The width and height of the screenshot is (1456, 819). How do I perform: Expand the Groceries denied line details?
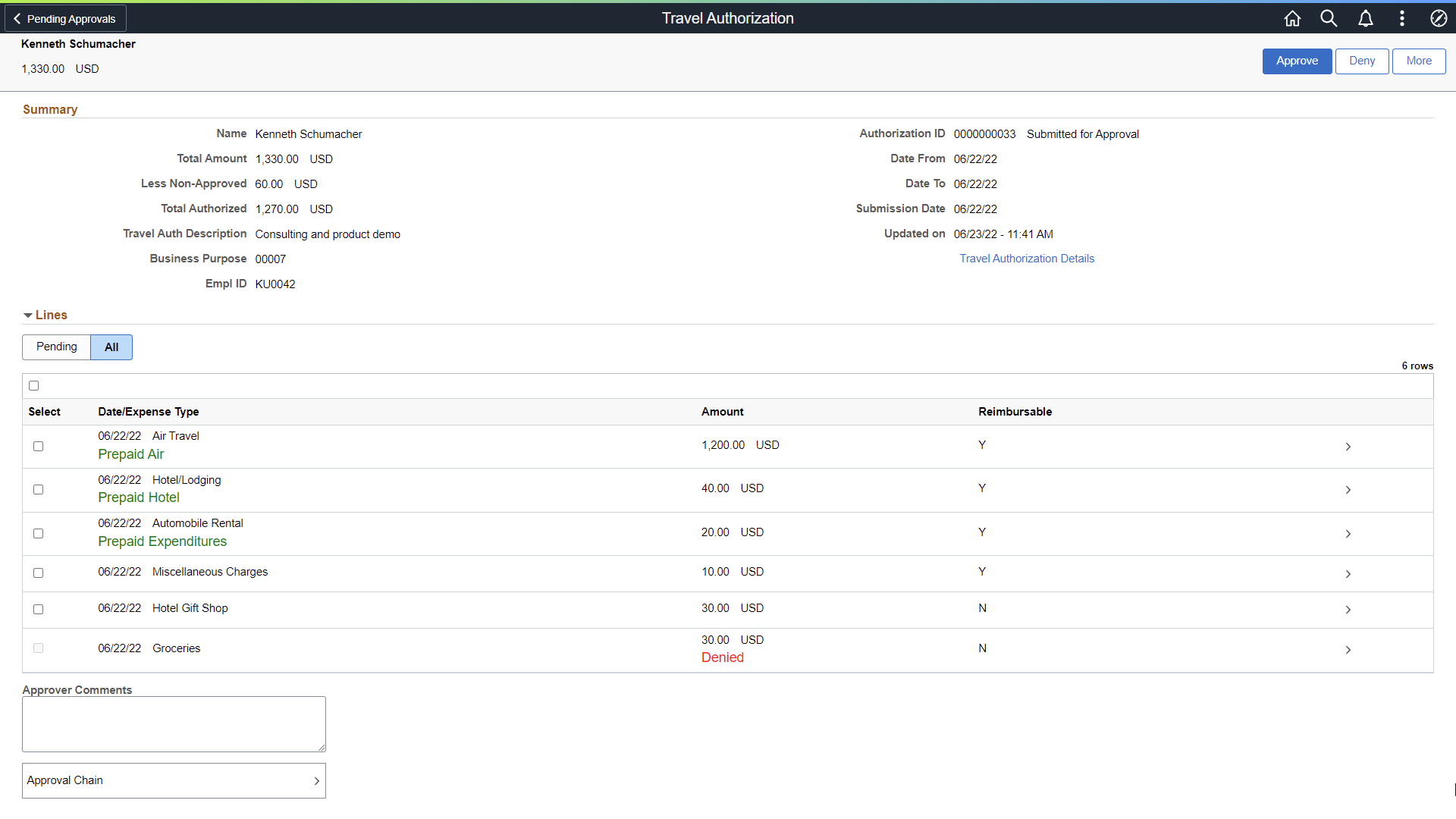(x=1348, y=649)
